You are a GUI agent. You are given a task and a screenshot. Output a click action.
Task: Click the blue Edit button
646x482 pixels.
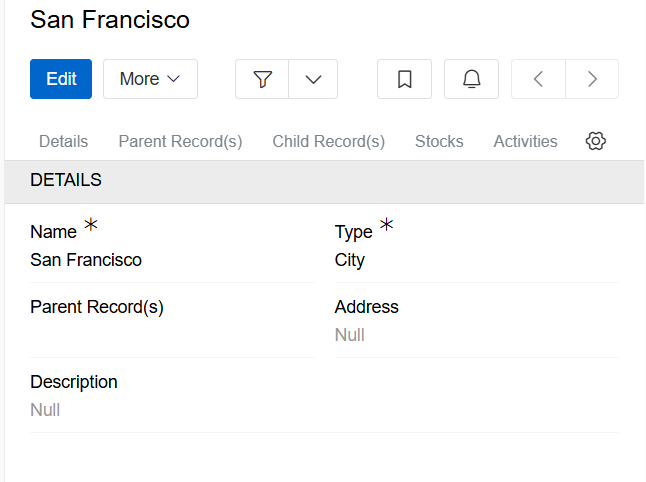pos(61,79)
